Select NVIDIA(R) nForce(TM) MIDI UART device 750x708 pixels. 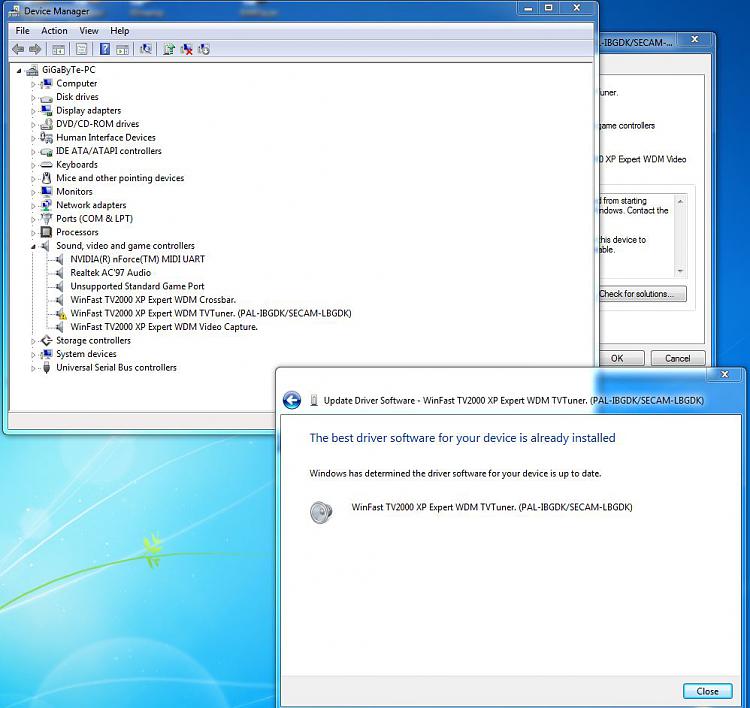(x=138, y=259)
